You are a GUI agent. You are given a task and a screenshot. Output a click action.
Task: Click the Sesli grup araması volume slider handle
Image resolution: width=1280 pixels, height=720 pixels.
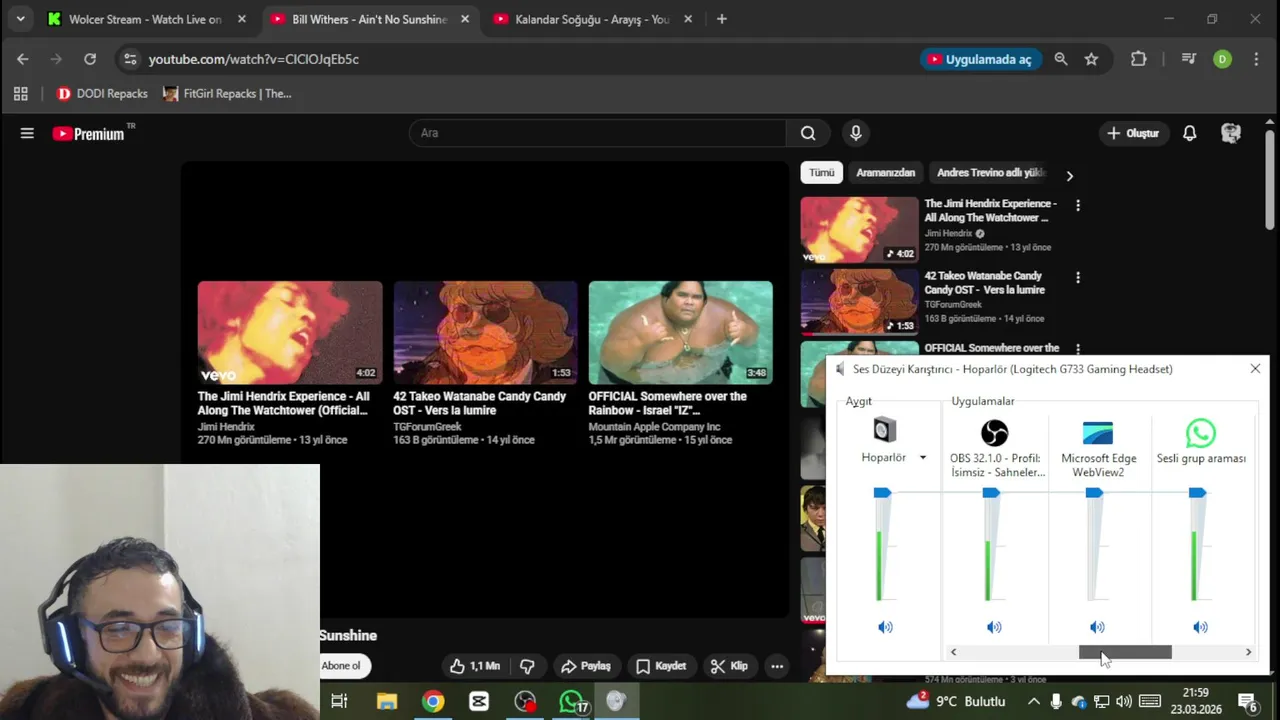click(x=1197, y=492)
